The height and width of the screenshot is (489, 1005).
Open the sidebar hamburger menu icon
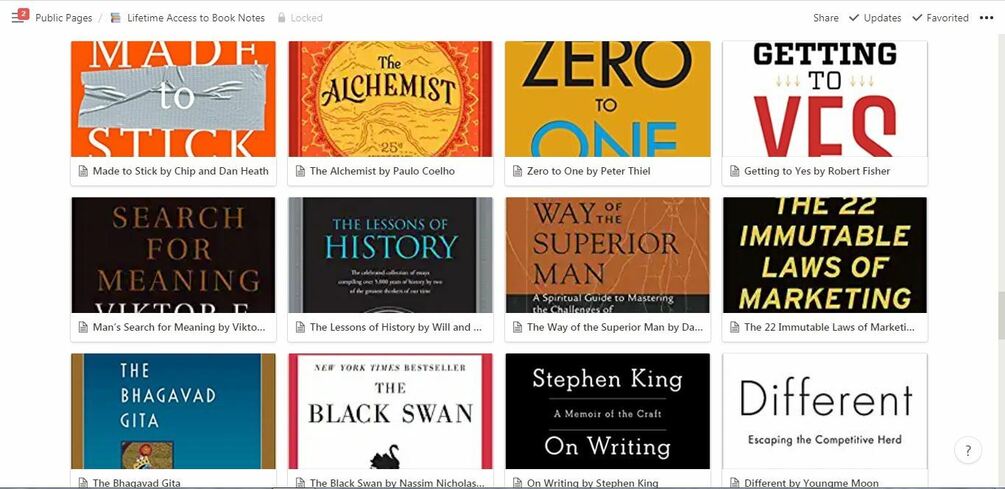tap(17, 17)
